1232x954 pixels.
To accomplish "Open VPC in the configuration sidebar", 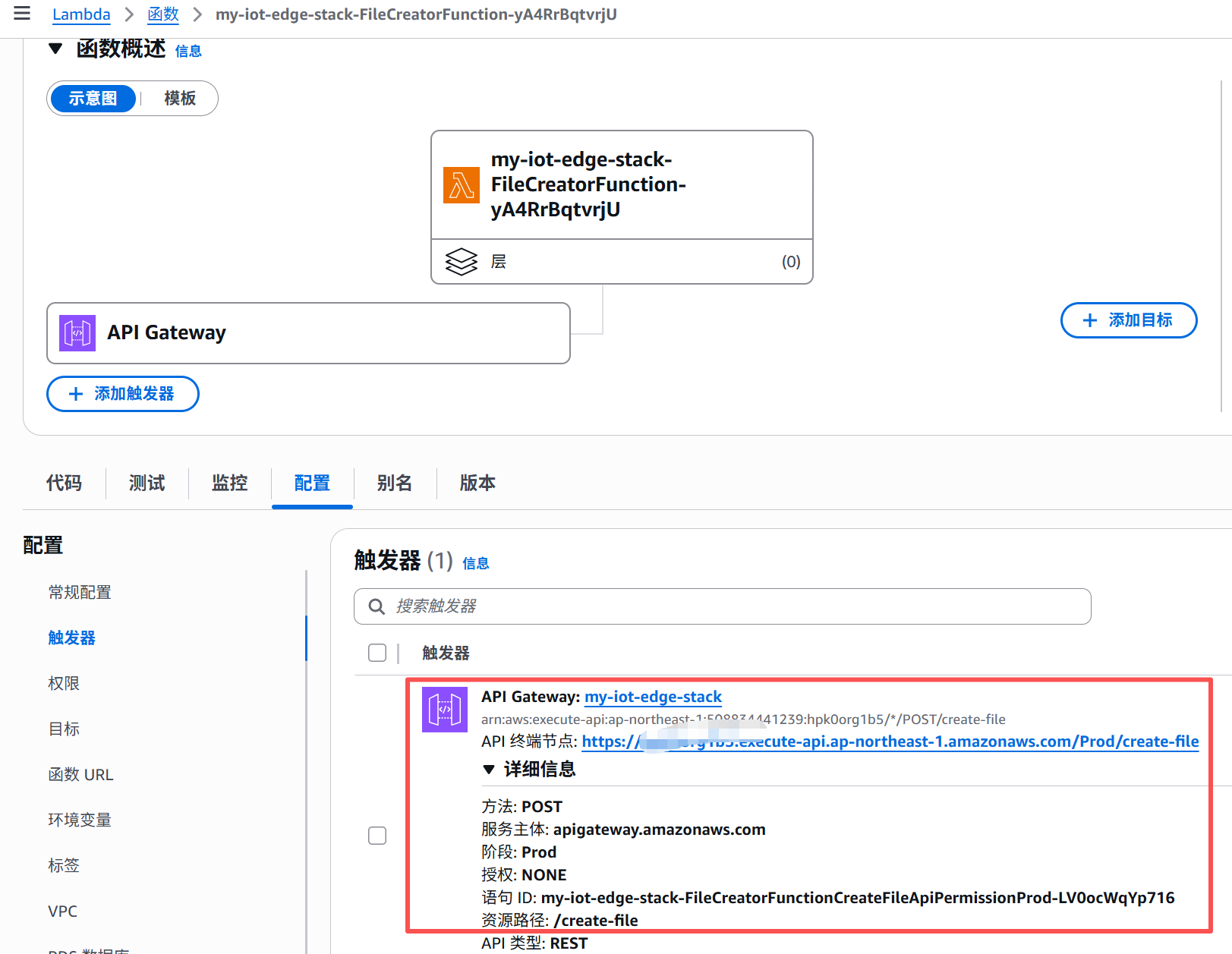I will click(62, 911).
